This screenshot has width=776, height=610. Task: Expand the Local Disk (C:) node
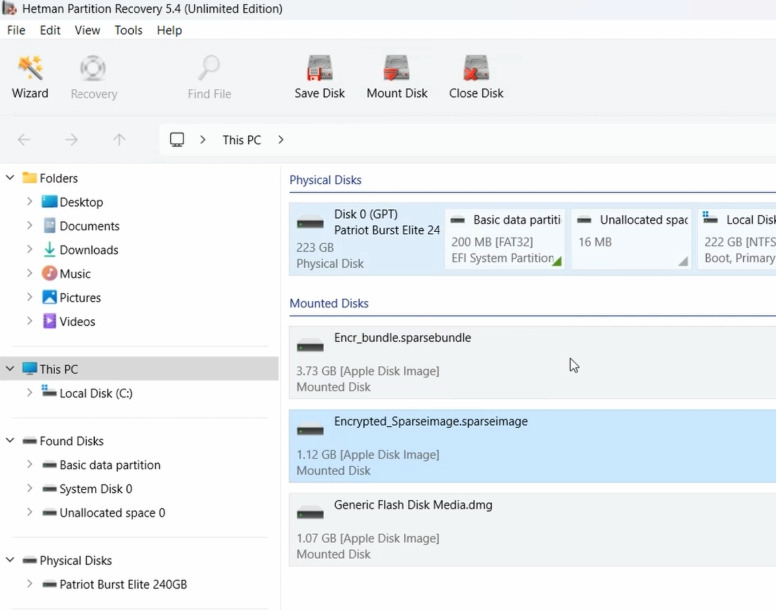tap(29, 393)
